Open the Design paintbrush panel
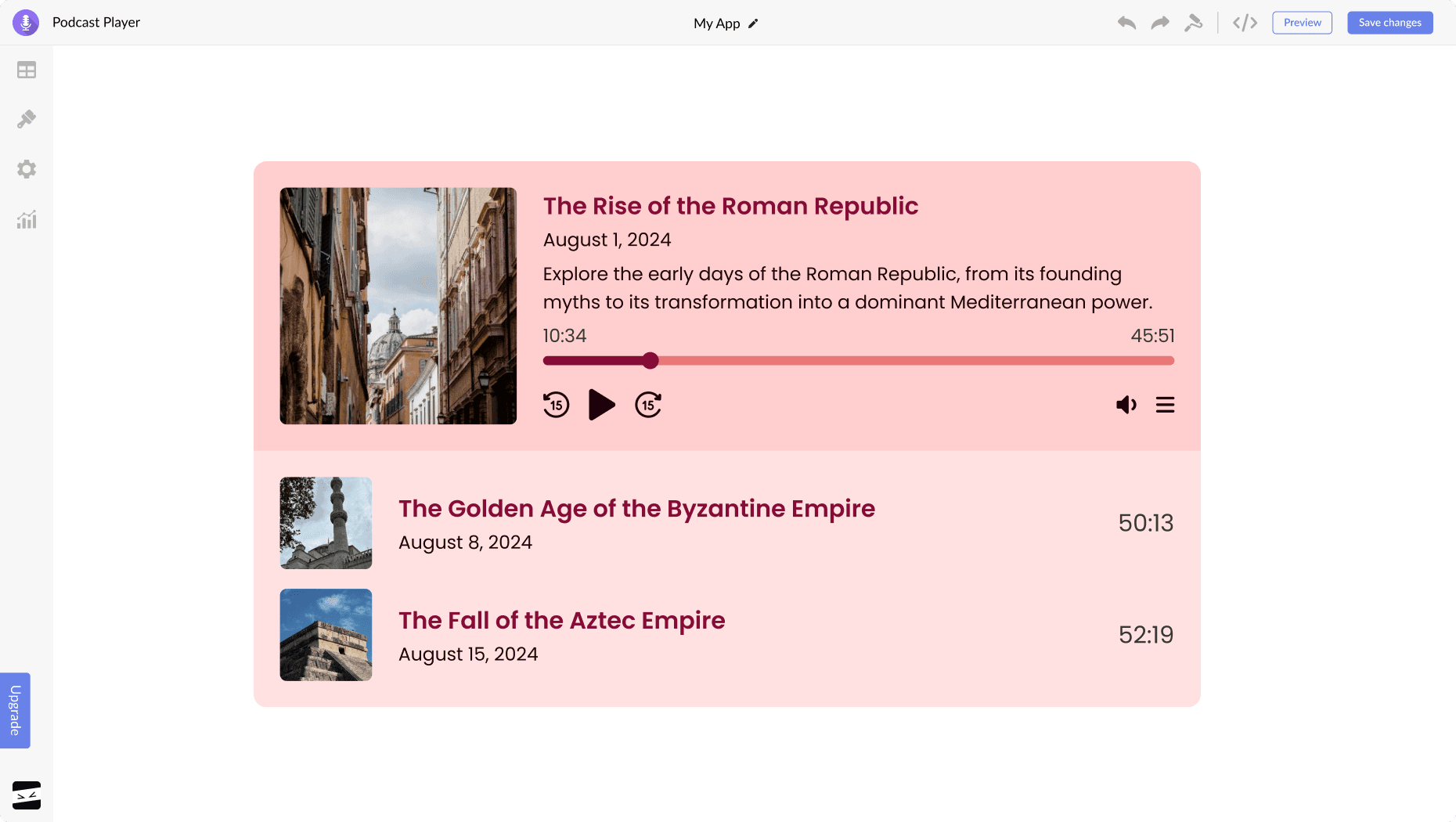The image size is (1456, 822). click(26, 119)
